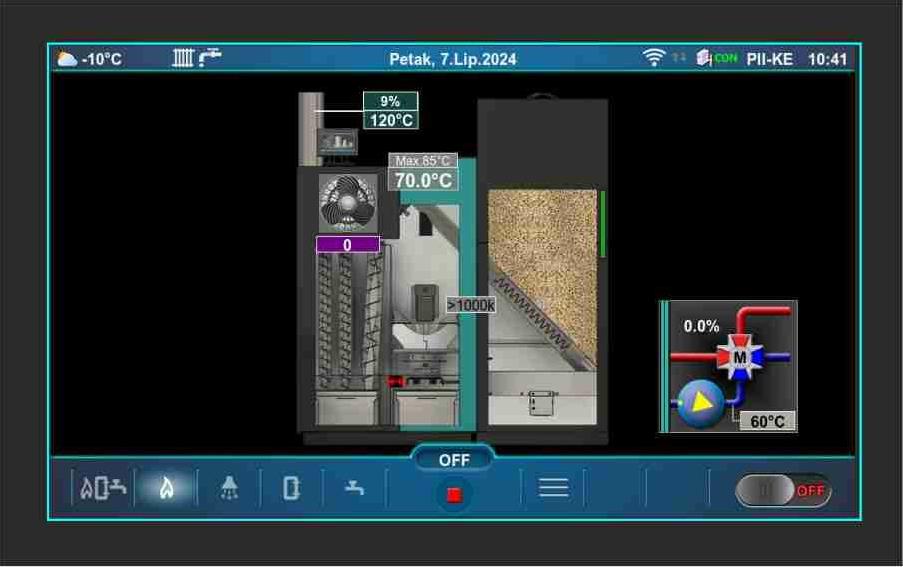The image size is (903, 567).
Task: Toggle the main OFF power switch
Action: [783, 490]
